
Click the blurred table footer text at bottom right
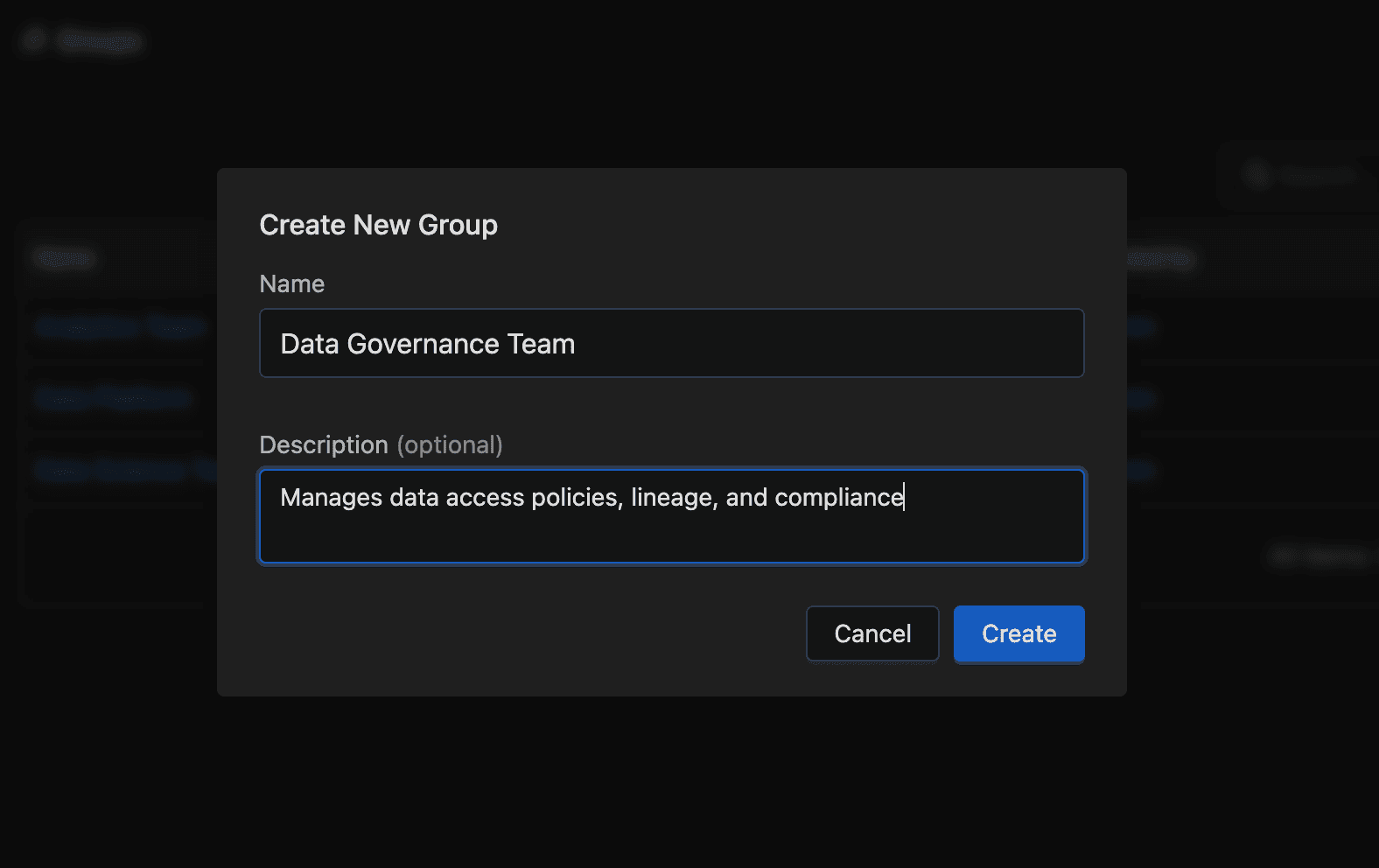click(1320, 556)
